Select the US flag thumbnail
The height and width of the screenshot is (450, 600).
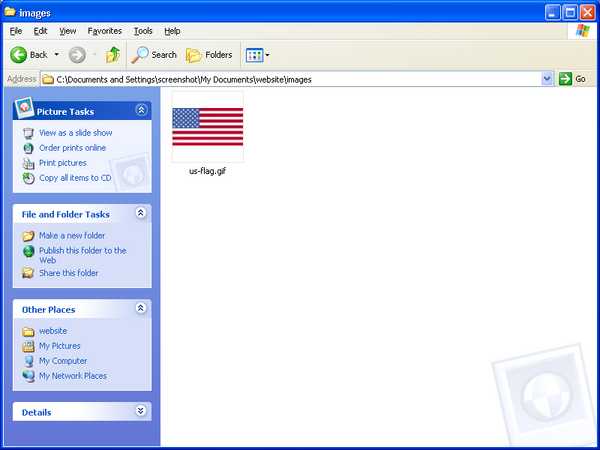click(x=207, y=127)
